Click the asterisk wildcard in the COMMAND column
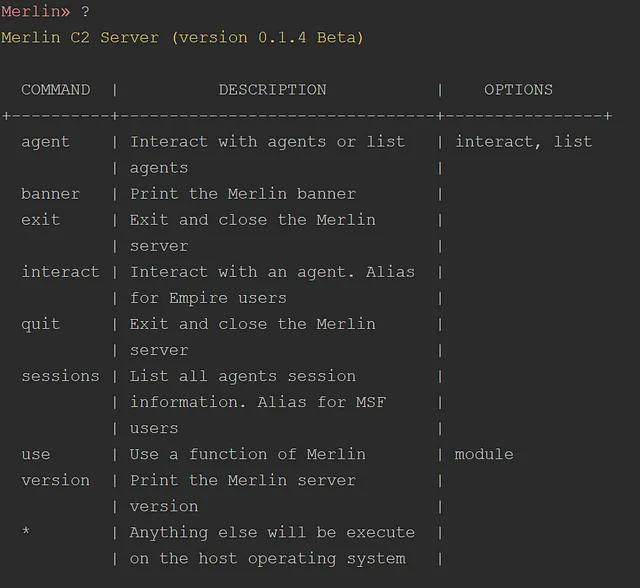Viewport: 640px width, 588px height. coord(26,532)
